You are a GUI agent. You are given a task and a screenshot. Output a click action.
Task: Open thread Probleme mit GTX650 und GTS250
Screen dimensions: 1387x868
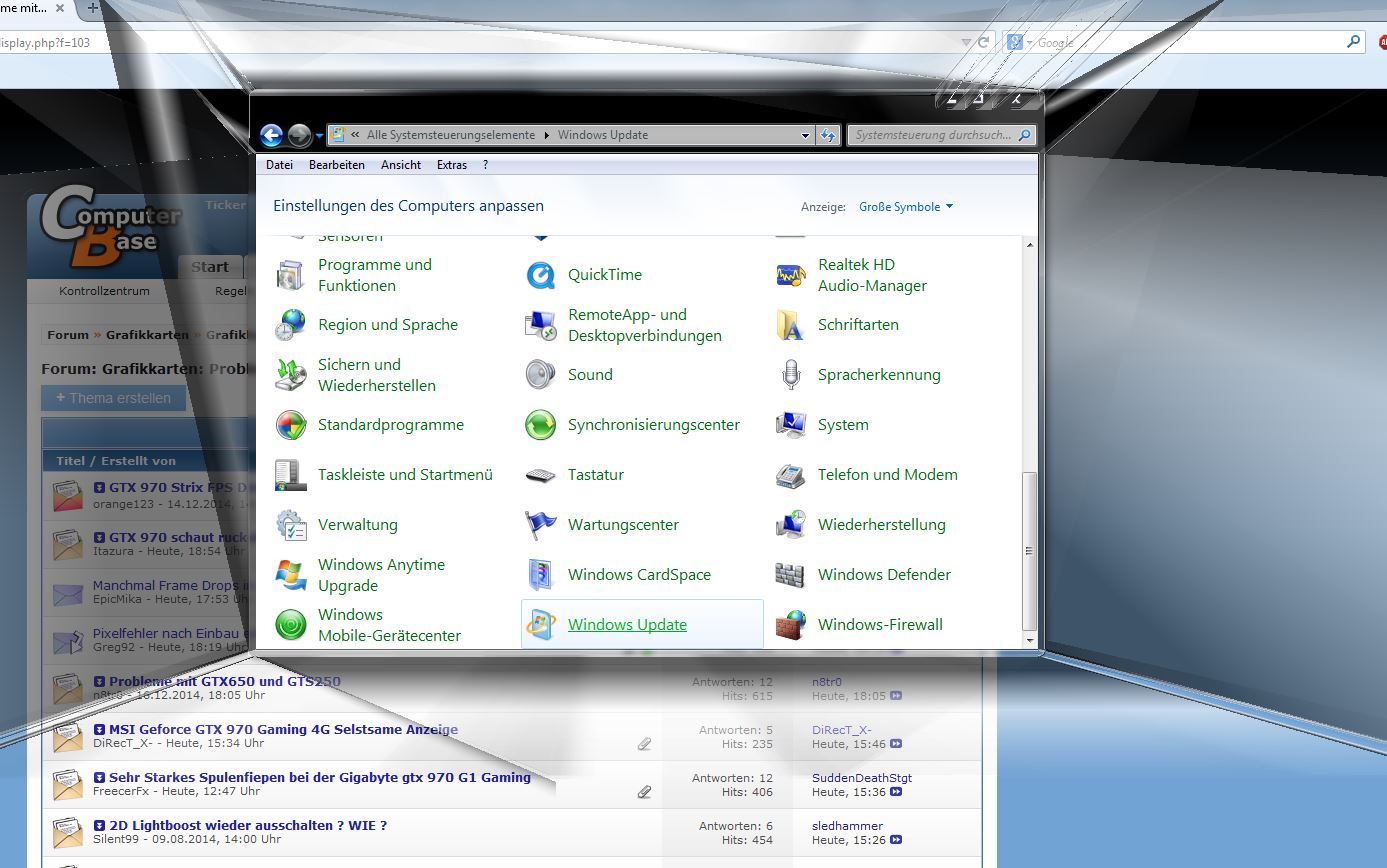click(x=225, y=681)
